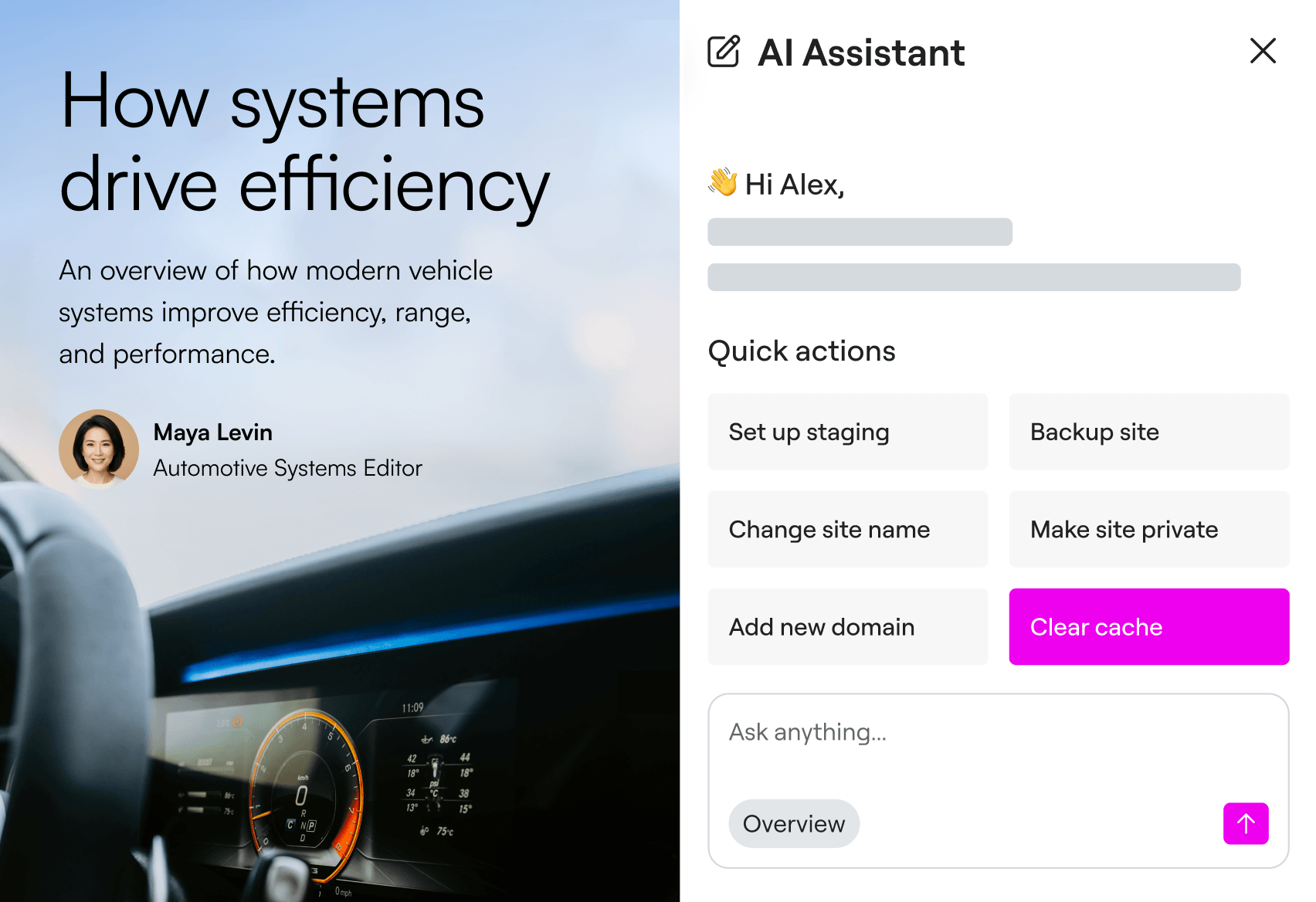The height and width of the screenshot is (902, 1316).
Task: Select the Overview context chip
Action: (x=793, y=823)
